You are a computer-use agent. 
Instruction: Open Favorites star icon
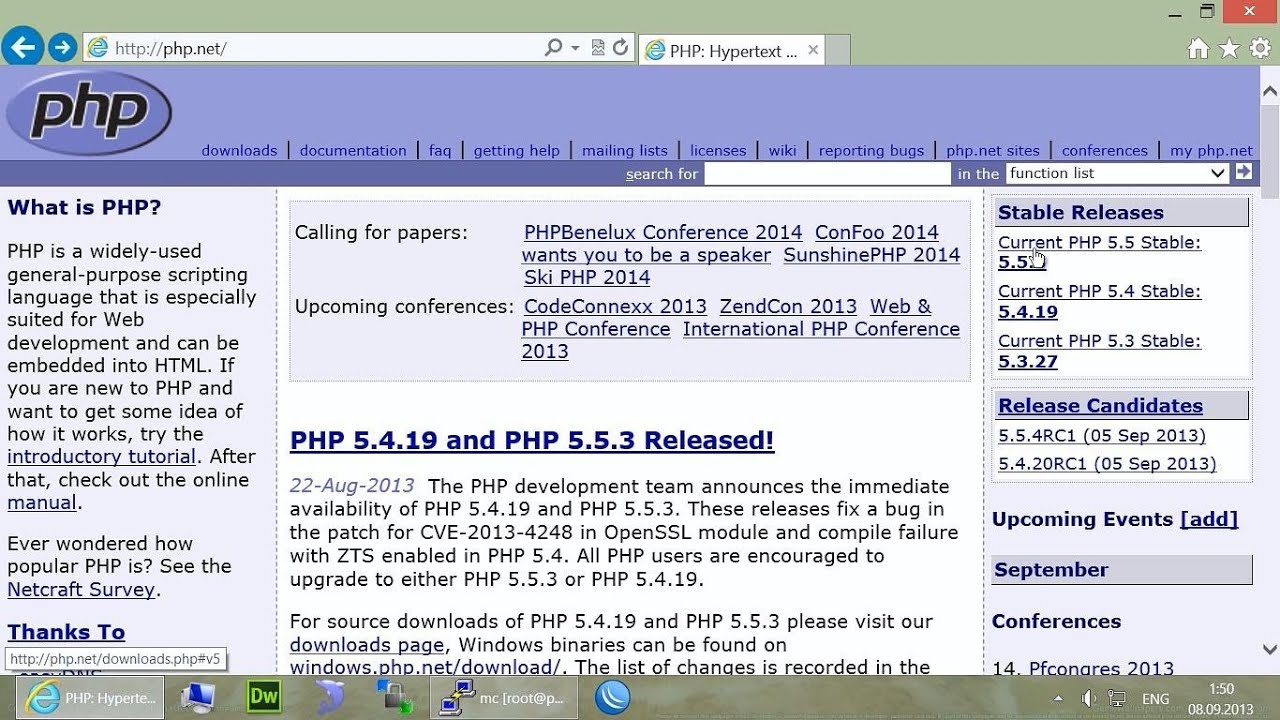(x=1229, y=48)
